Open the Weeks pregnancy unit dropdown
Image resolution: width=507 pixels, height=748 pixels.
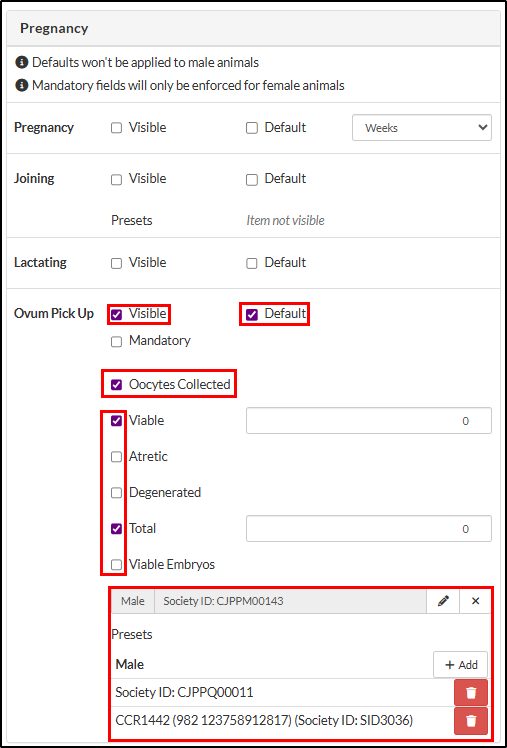coord(422,127)
